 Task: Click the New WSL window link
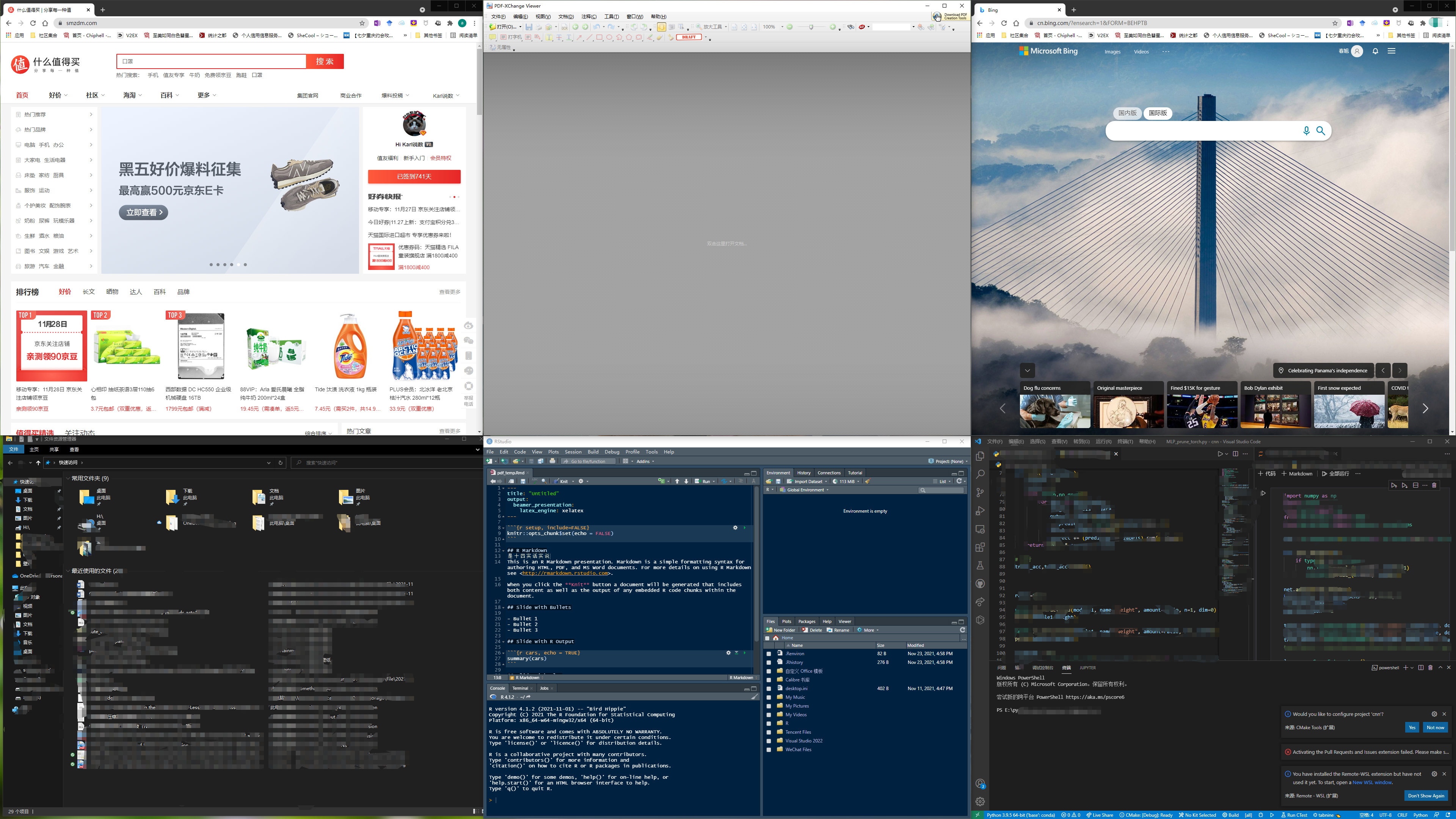click(x=1372, y=782)
